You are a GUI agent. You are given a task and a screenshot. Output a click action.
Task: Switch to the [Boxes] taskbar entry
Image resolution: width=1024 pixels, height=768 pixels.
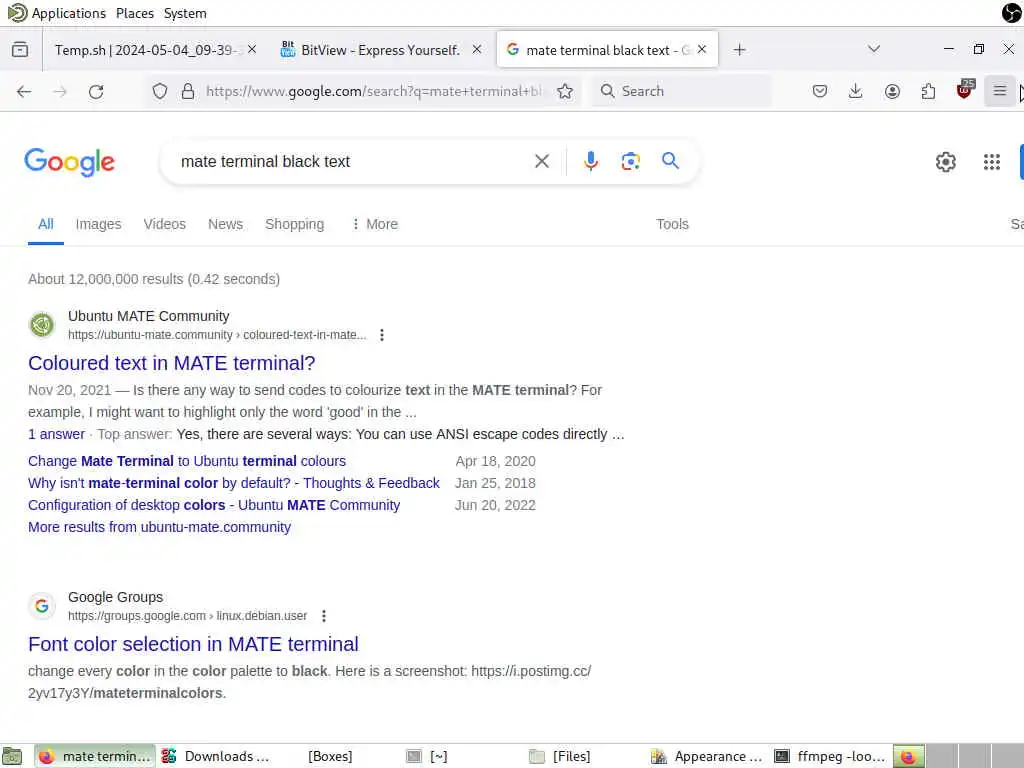coord(330,756)
